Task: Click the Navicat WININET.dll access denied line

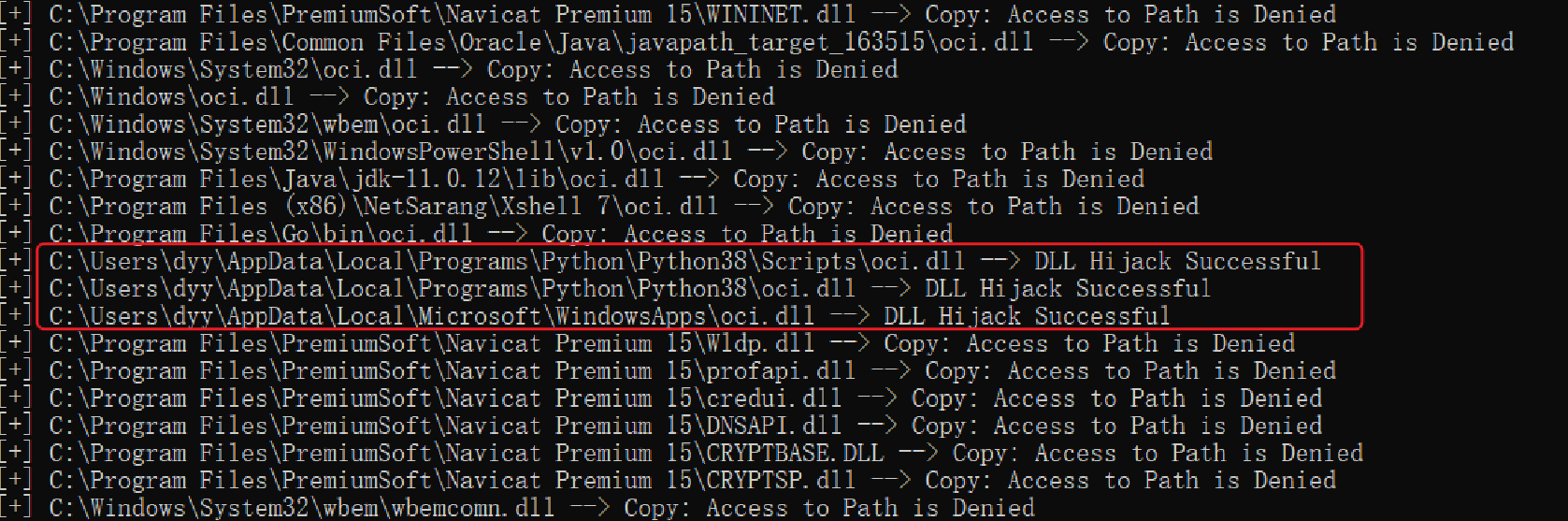Action: point(669,15)
